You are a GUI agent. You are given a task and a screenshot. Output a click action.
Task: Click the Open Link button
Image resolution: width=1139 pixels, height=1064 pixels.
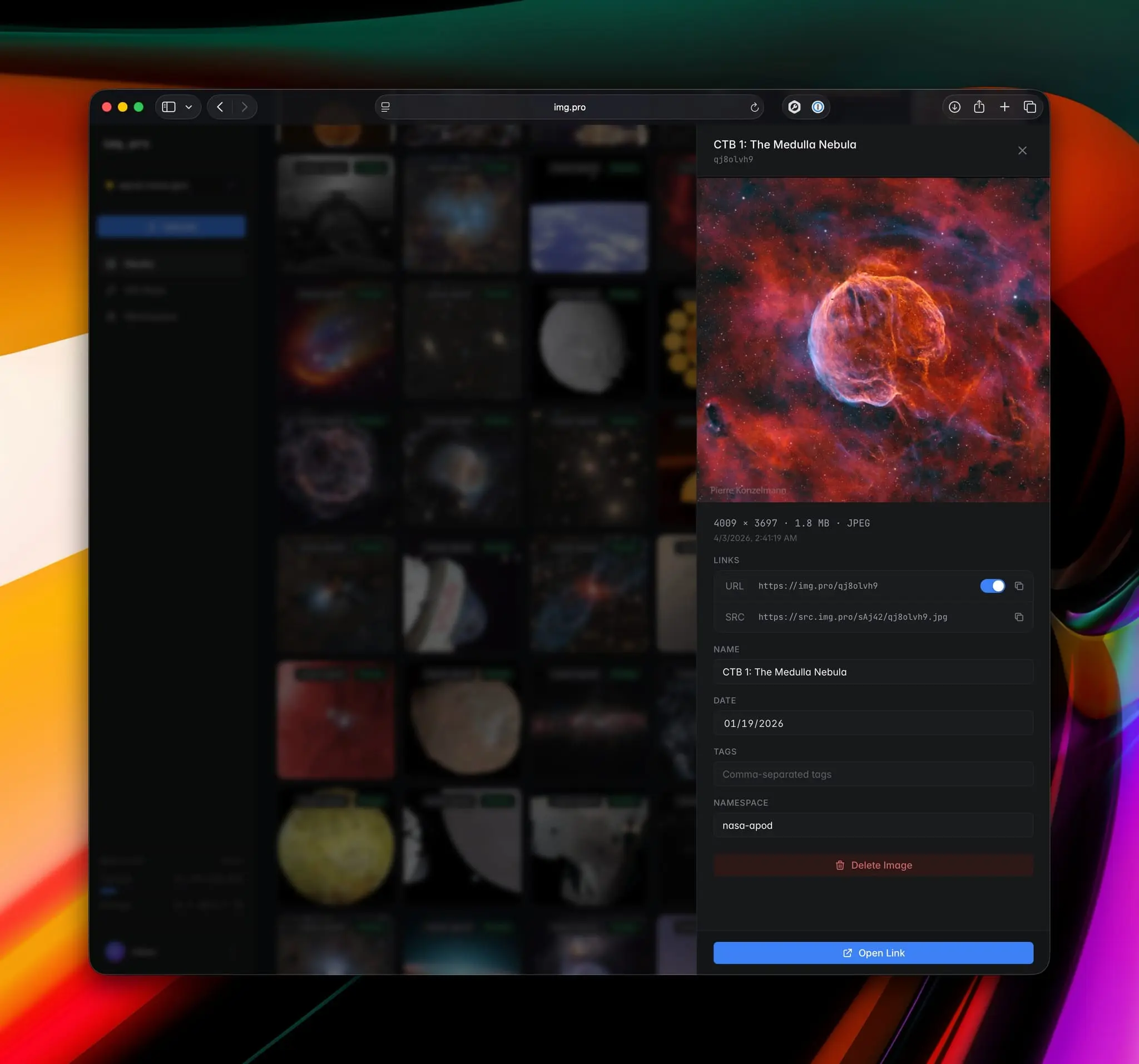(x=873, y=953)
